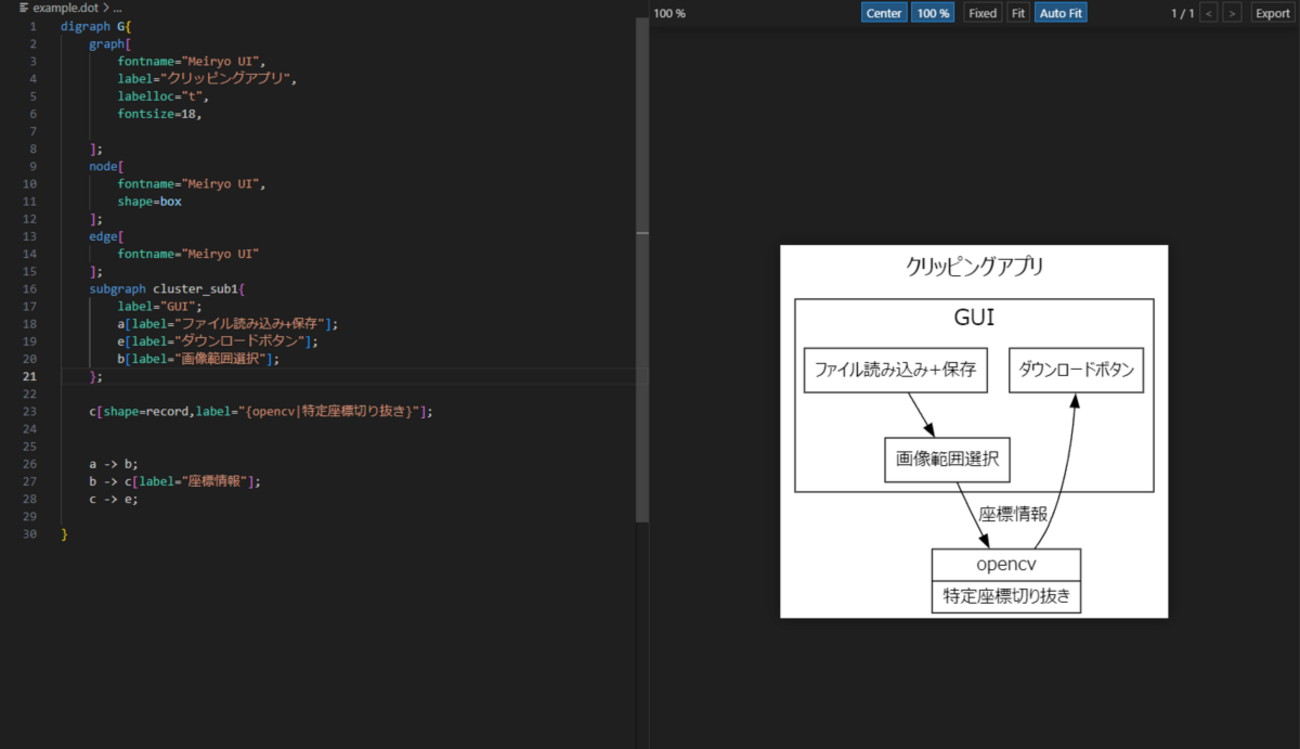1300x749 pixels.
Task: Disable Auto Fit mode
Action: pos(1060,12)
